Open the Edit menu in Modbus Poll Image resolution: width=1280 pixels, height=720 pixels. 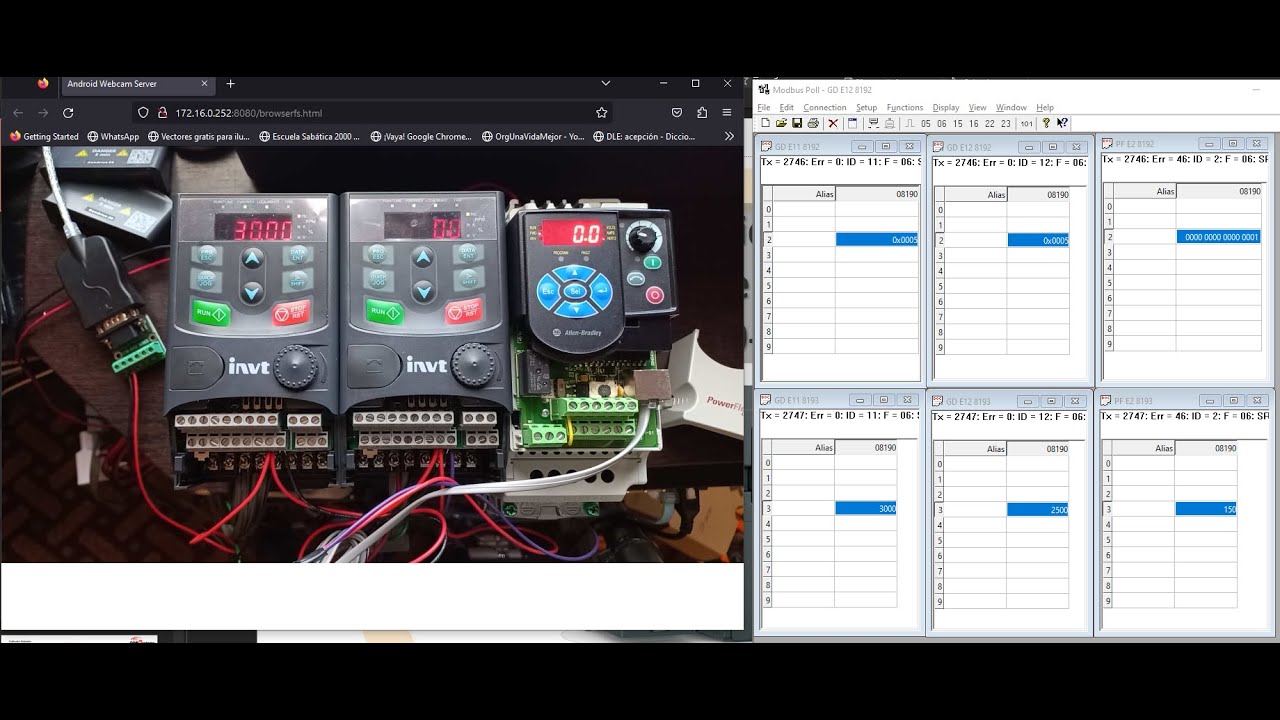787,107
